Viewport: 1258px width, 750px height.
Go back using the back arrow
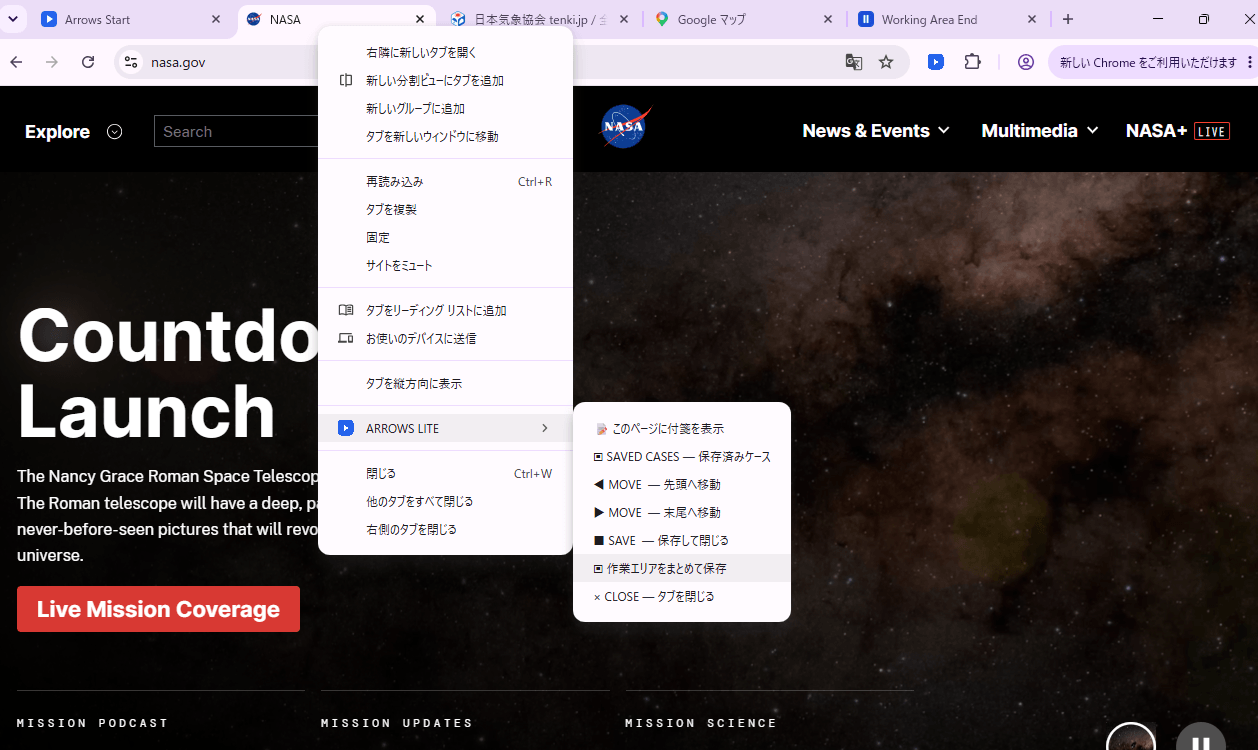16,62
